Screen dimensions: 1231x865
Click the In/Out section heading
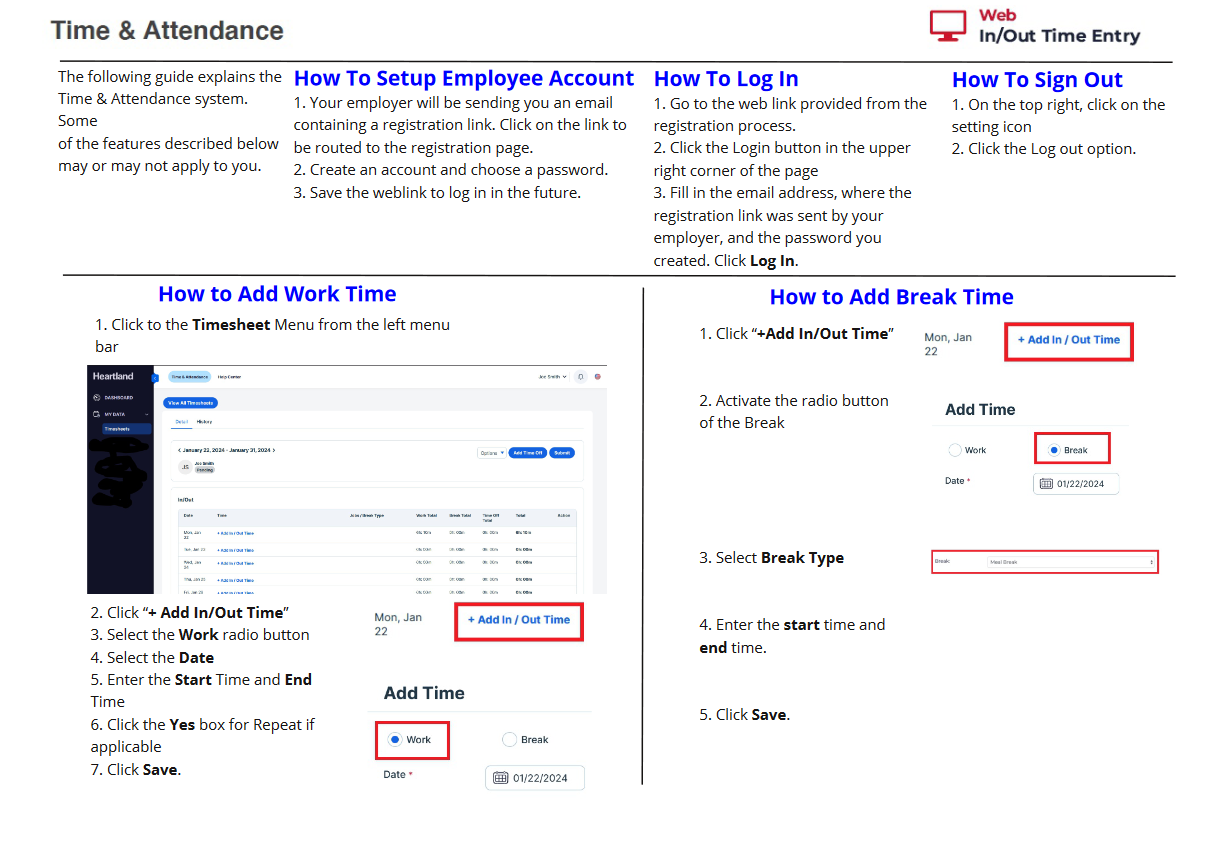pyautogui.click(x=185, y=500)
